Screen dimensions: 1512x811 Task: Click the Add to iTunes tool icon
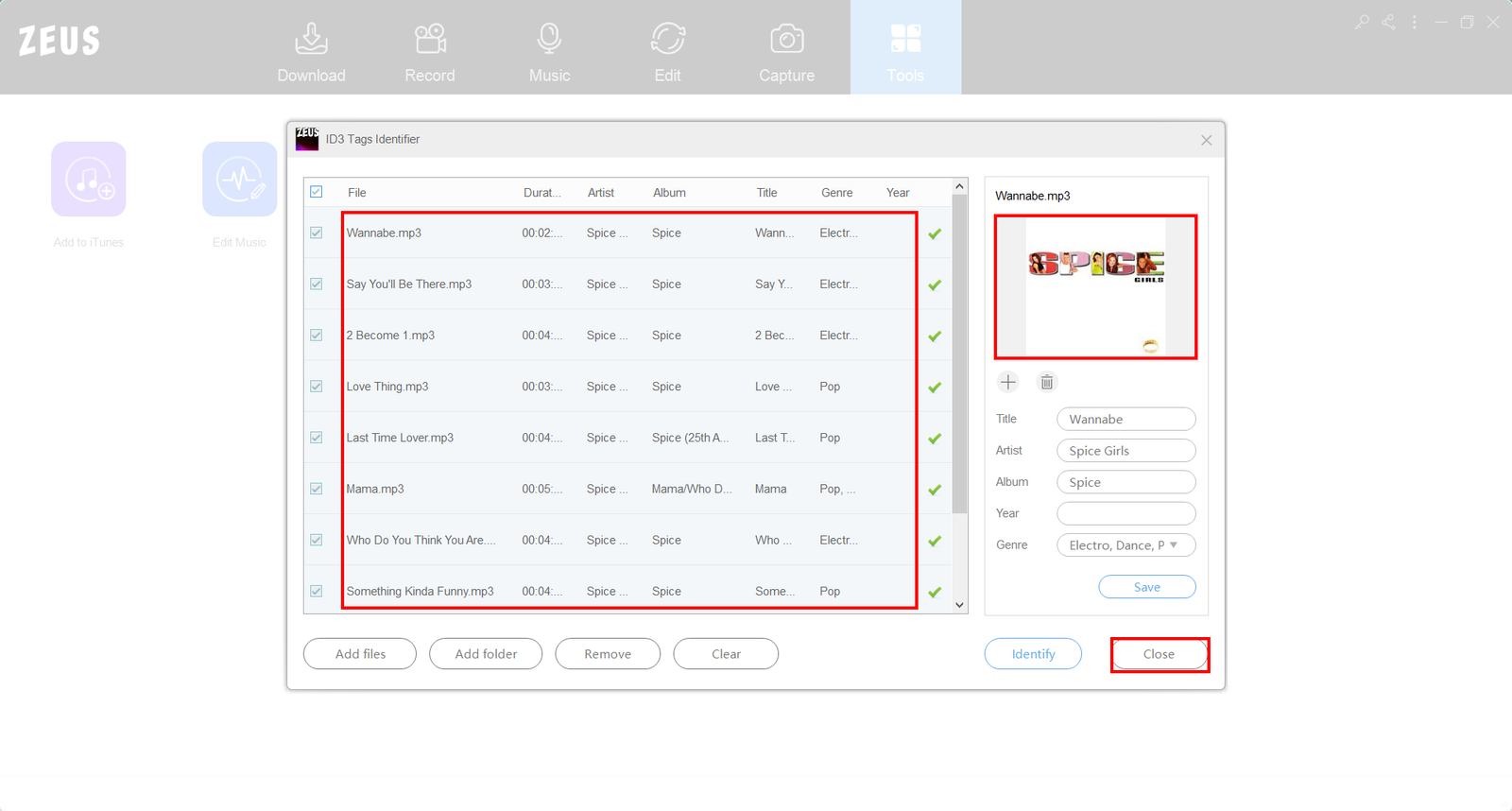pyautogui.click(x=89, y=180)
